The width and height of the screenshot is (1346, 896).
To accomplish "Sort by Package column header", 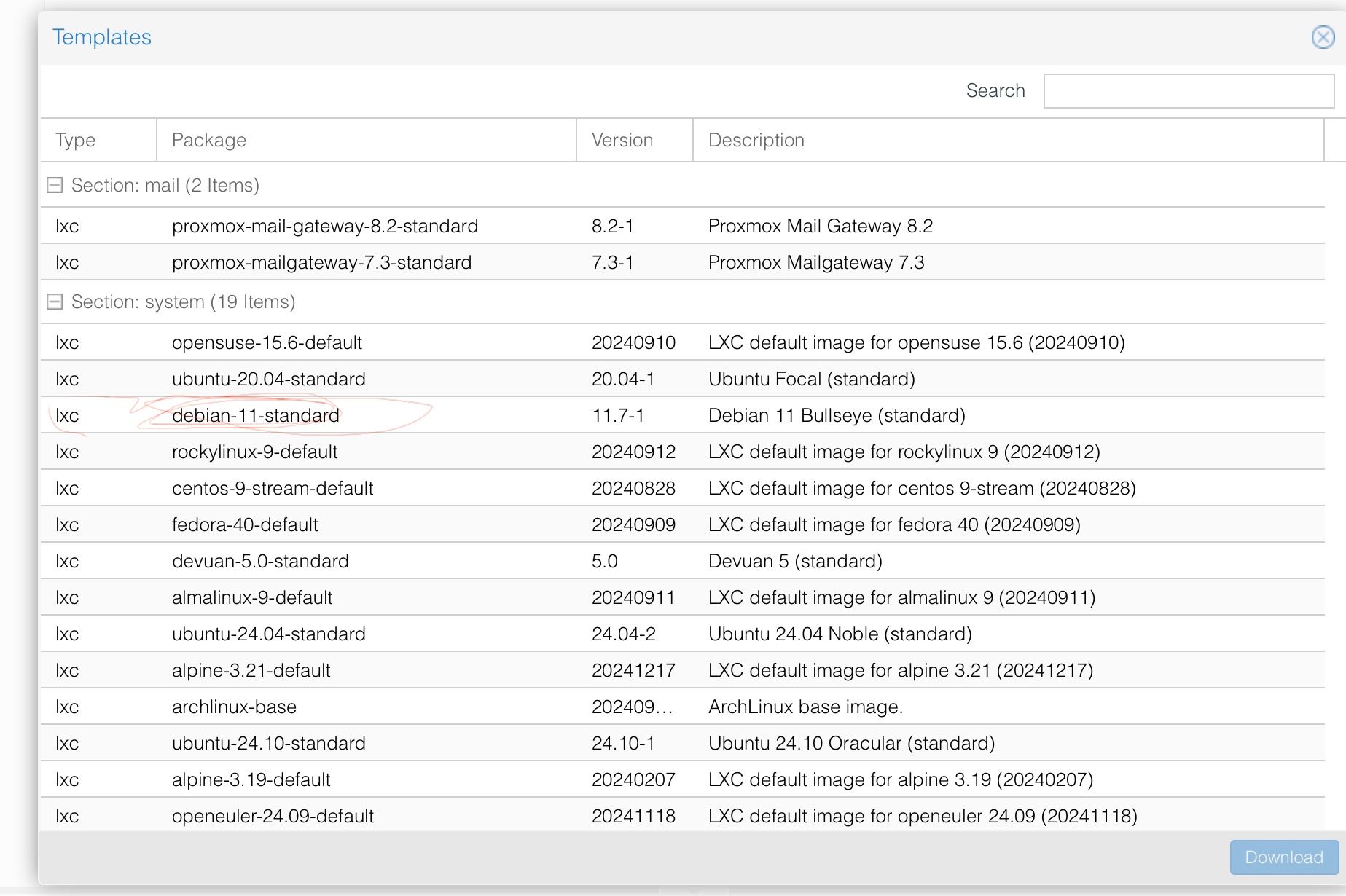I will (367, 140).
